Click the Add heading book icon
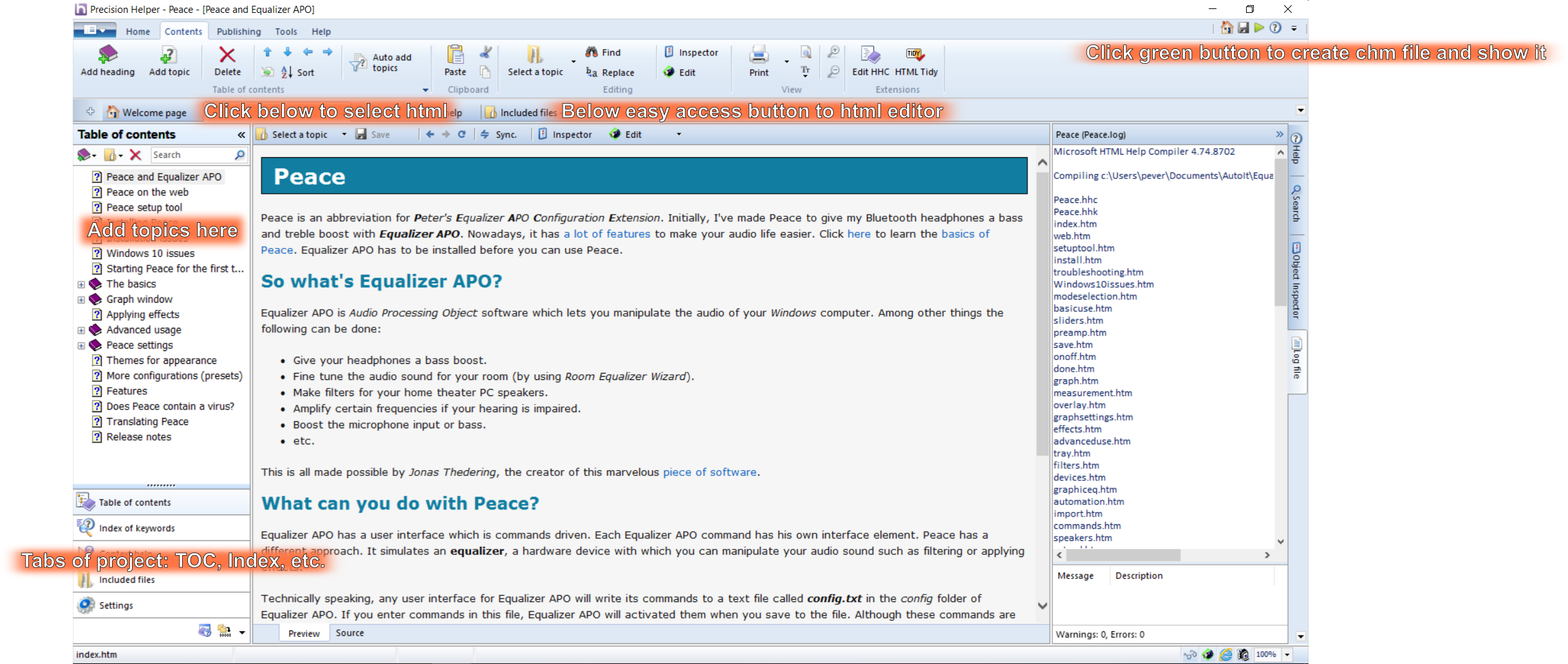This screenshot has height=664, width=1568. (x=107, y=54)
